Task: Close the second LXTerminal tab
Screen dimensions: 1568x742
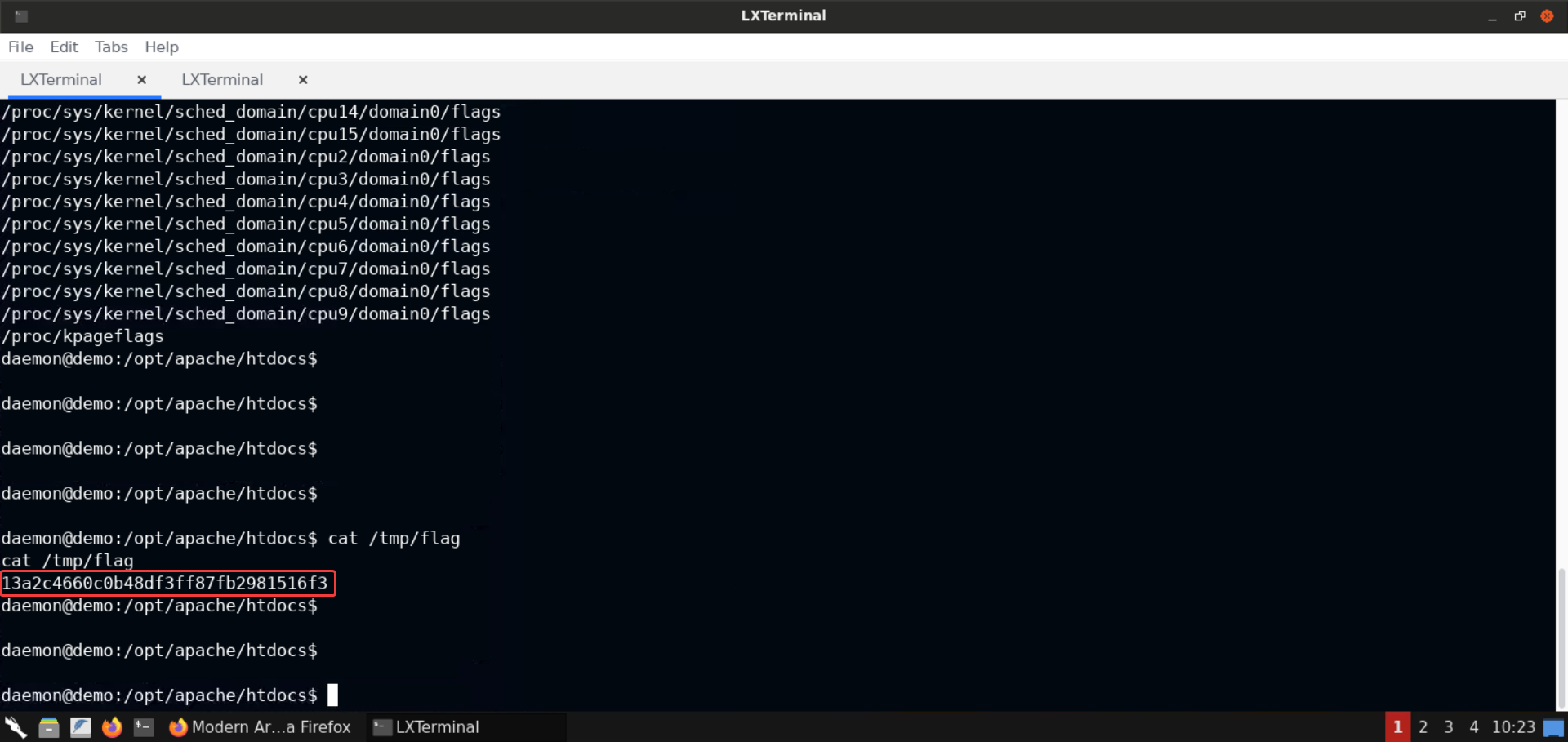Action: pyautogui.click(x=303, y=79)
